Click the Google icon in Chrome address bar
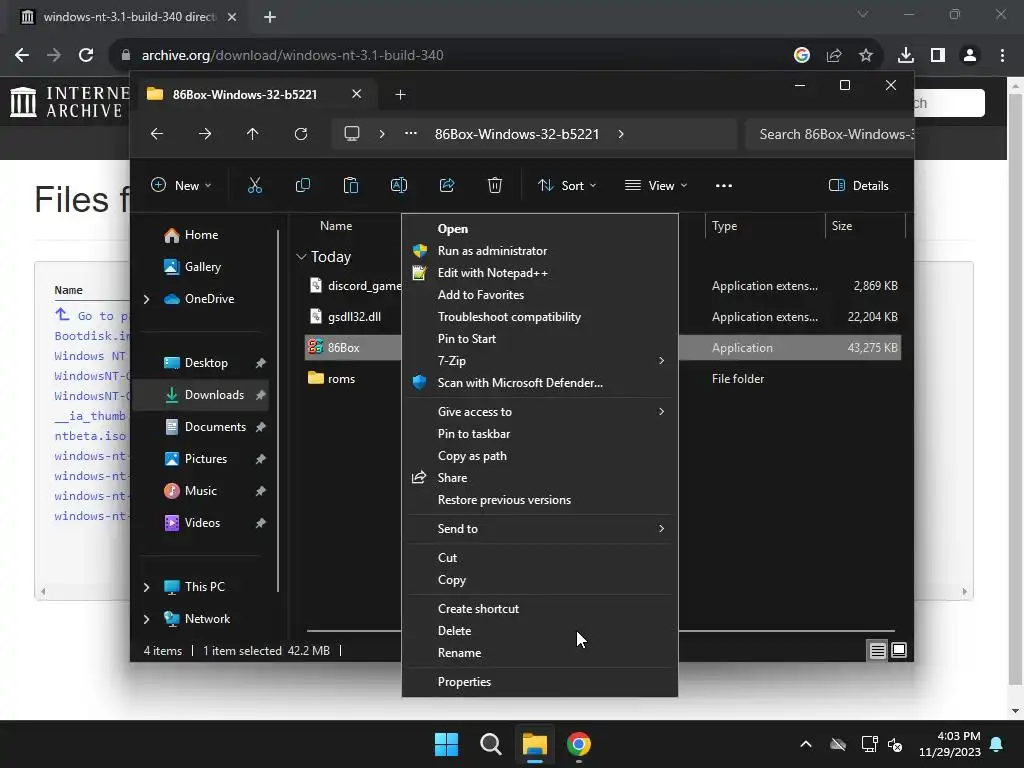This screenshot has width=1024, height=768. 802,56
